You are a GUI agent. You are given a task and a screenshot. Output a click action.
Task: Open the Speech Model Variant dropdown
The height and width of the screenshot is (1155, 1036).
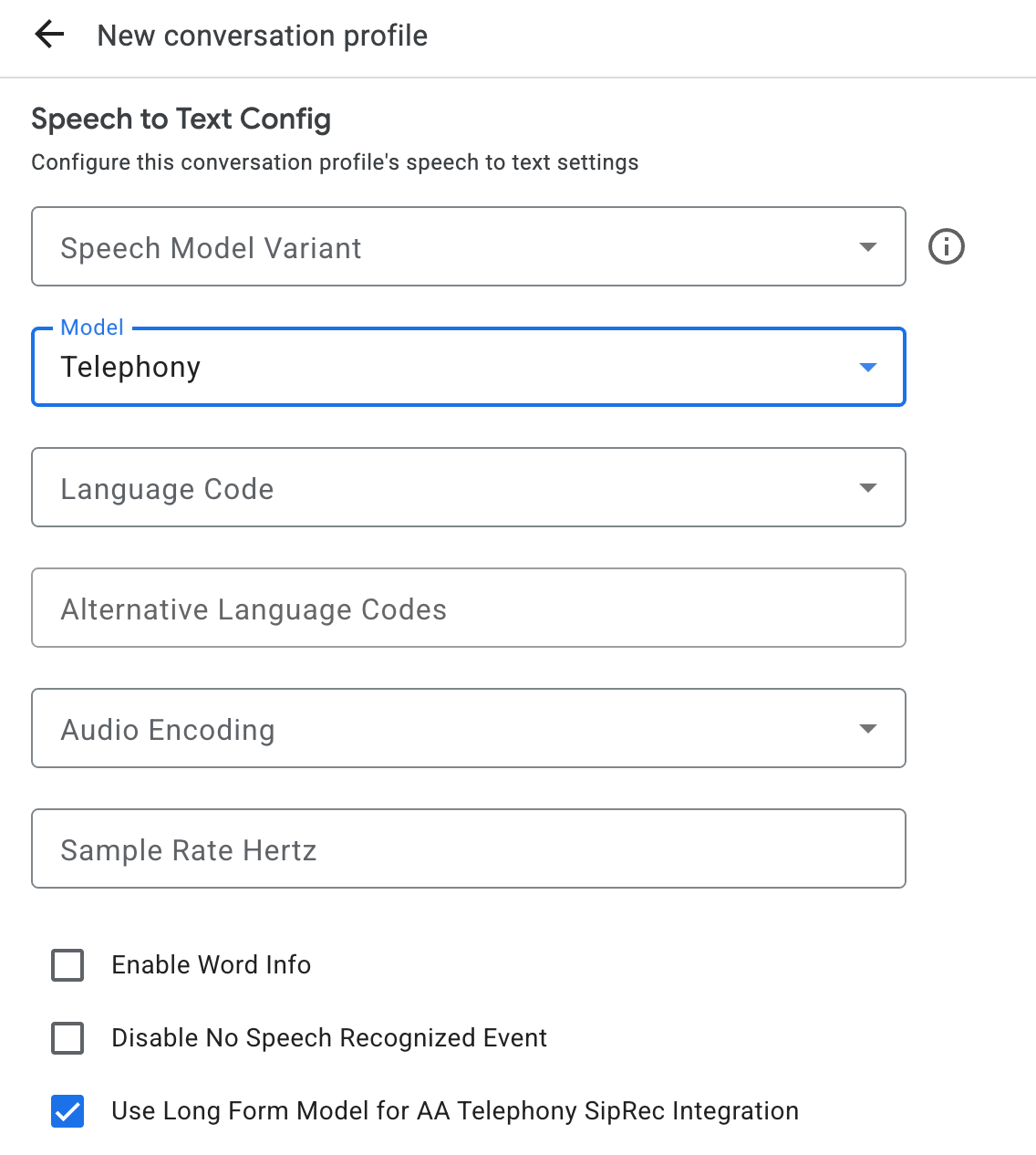pos(456,247)
